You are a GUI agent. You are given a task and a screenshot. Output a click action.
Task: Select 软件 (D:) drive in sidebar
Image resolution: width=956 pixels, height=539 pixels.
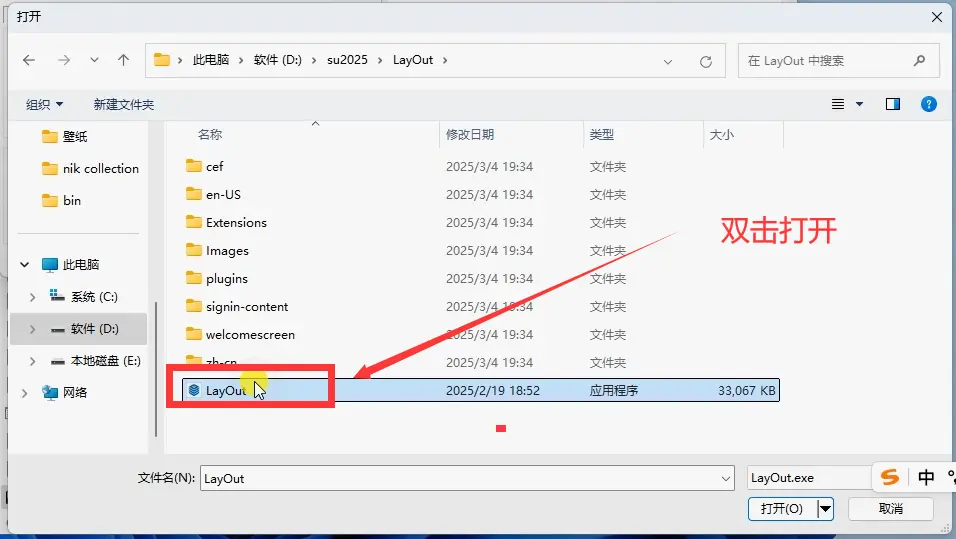click(85, 329)
